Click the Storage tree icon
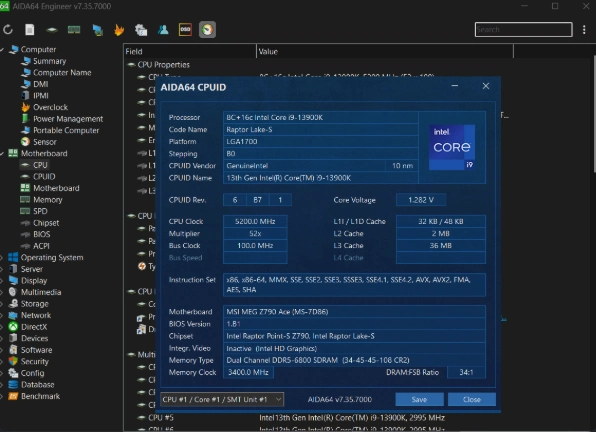The height and width of the screenshot is (432, 596). point(13,304)
